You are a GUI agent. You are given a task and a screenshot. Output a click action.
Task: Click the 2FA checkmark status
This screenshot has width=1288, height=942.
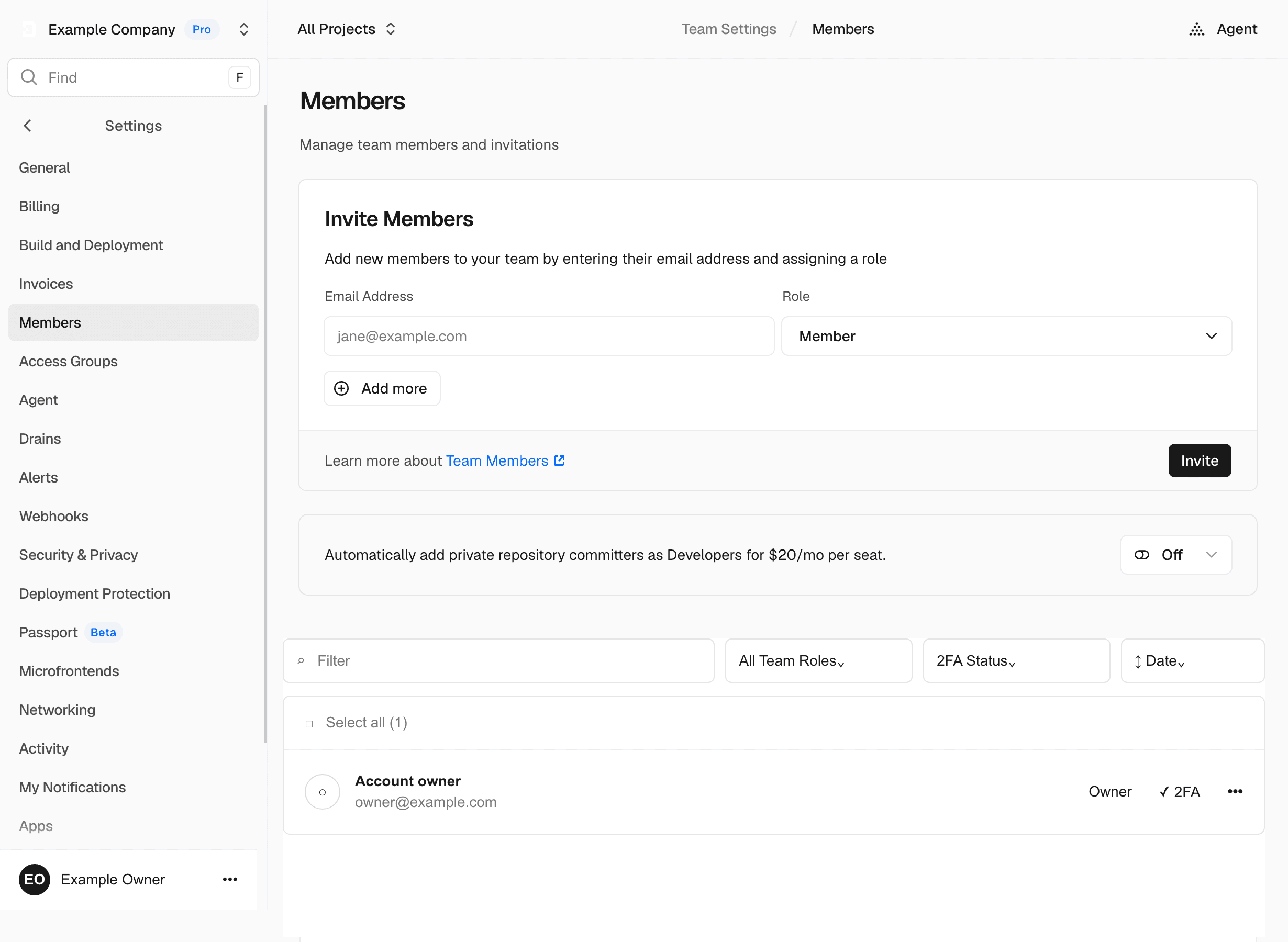pos(1179,792)
